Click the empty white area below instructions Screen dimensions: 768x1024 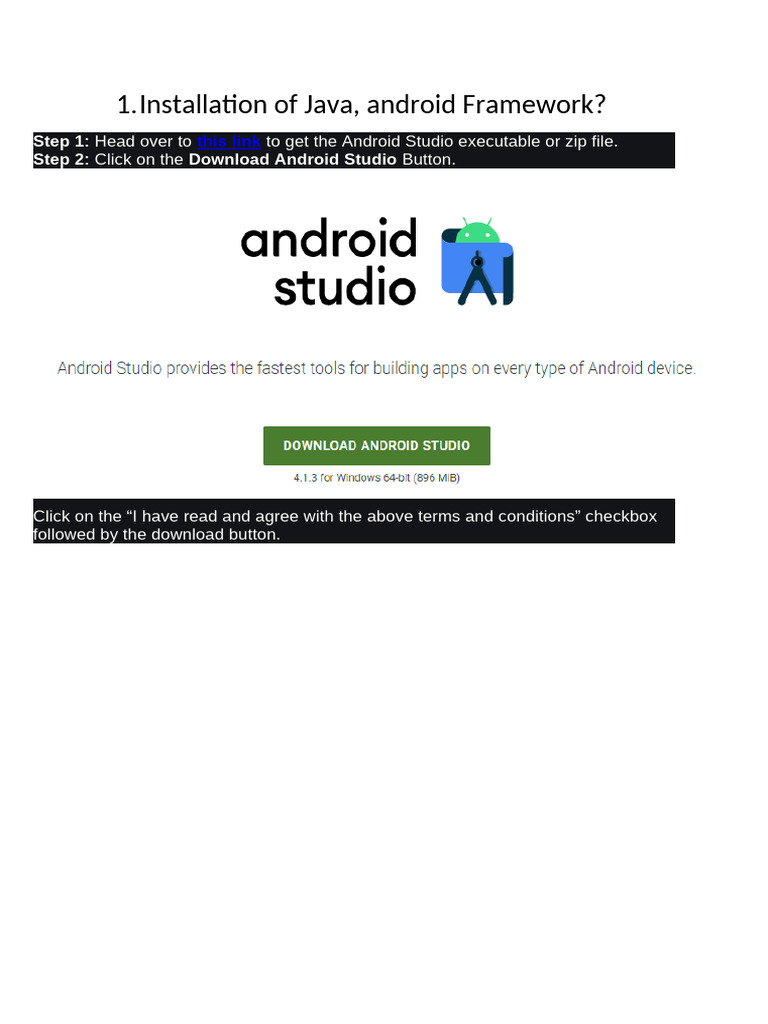(384, 751)
